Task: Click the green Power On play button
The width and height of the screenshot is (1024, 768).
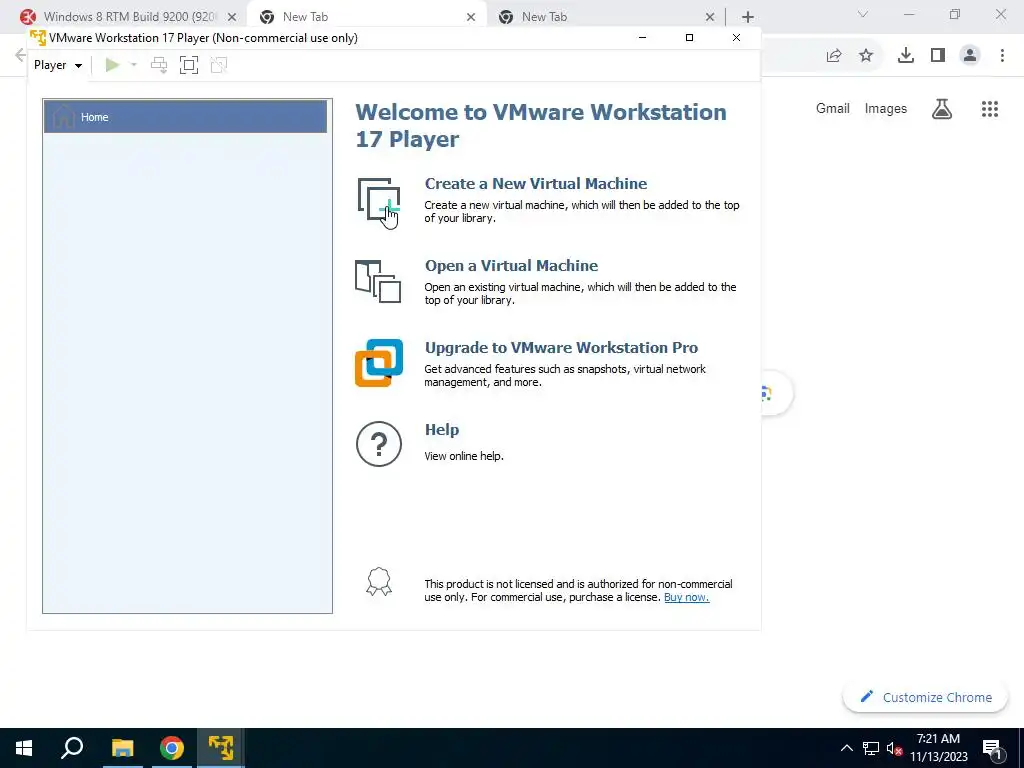Action: tap(112, 65)
